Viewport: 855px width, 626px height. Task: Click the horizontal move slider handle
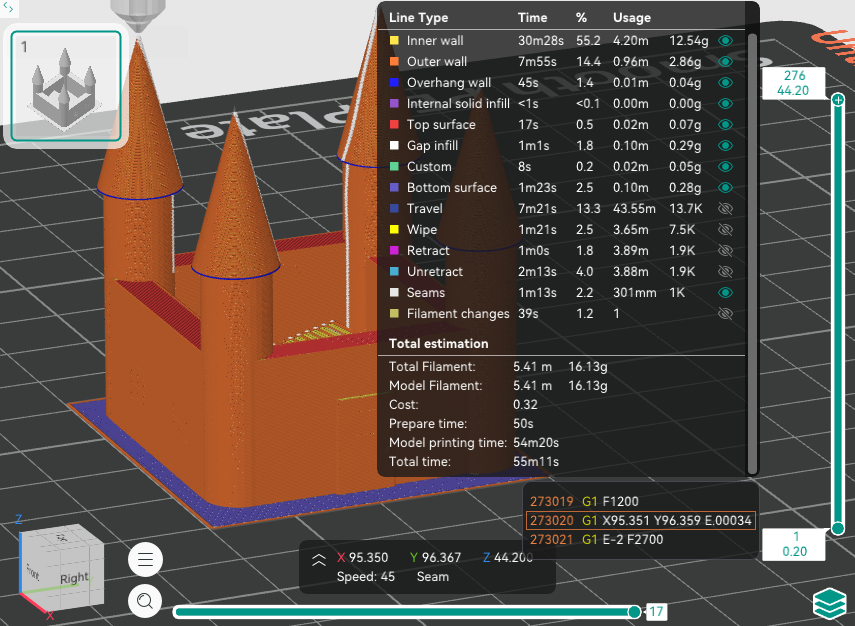[x=634, y=612]
